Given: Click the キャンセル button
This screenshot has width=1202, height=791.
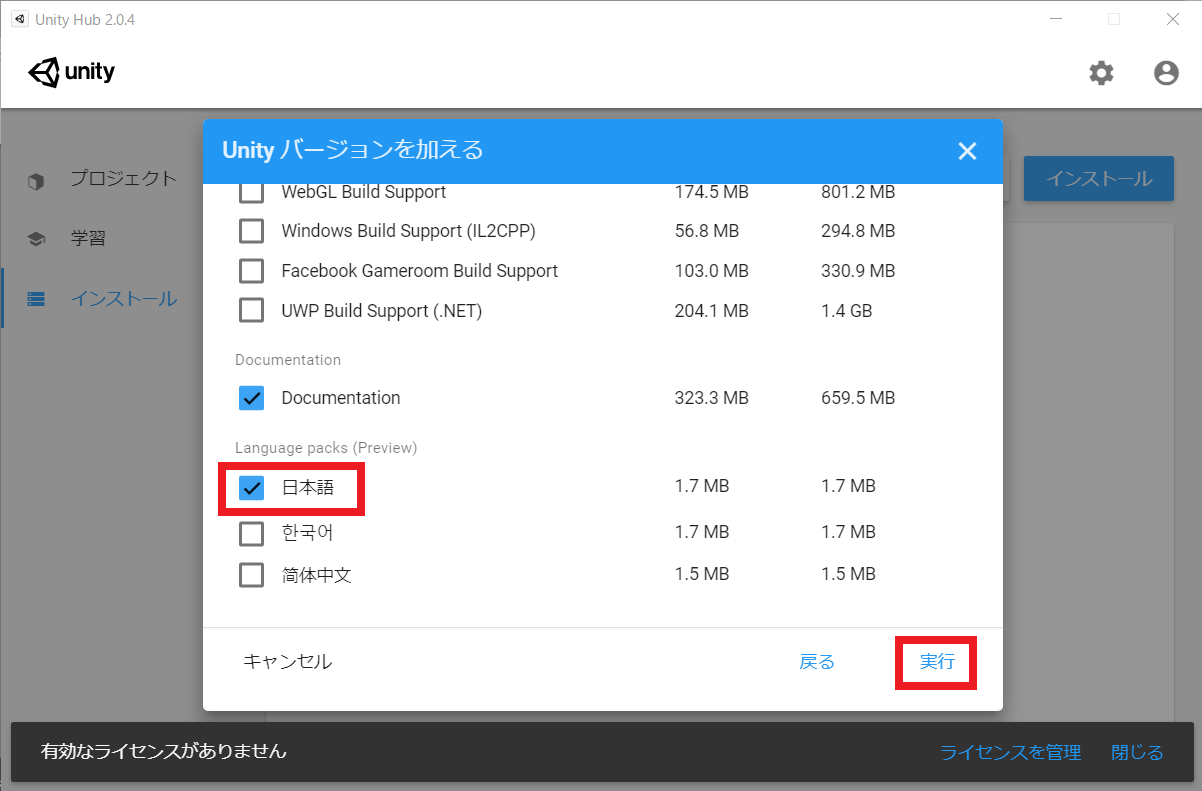Looking at the screenshot, I should click(288, 661).
